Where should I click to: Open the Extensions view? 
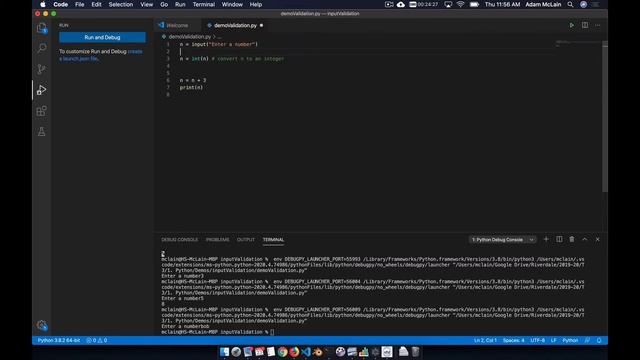42,111
